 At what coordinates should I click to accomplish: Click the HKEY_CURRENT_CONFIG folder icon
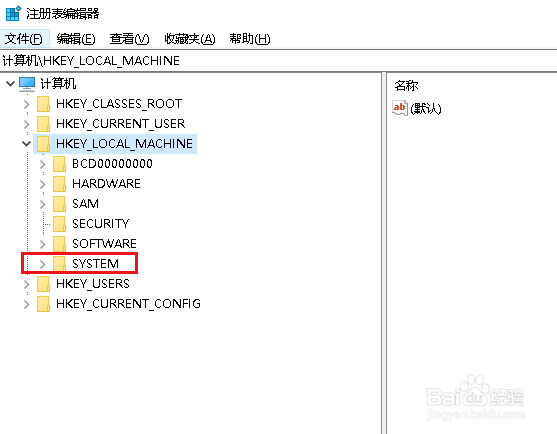coord(43,304)
